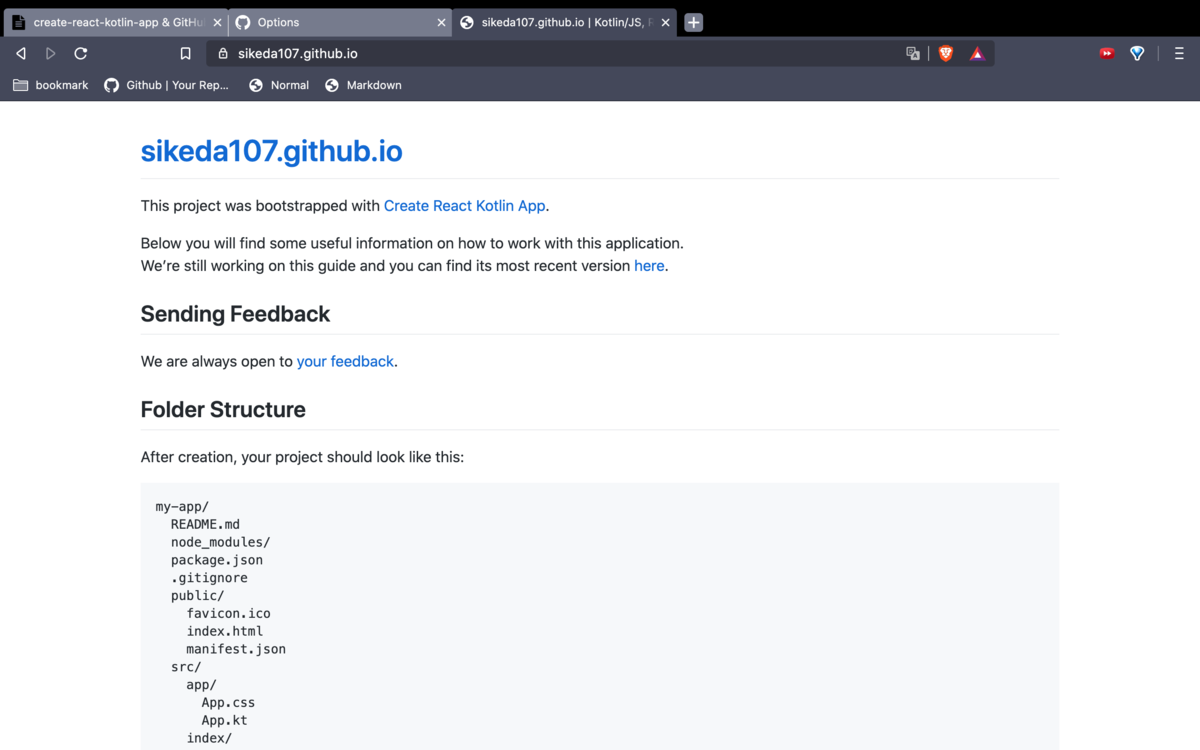Viewport: 1200px width, 750px height.
Task: Click the blue balloon extension icon
Action: pos(1137,53)
